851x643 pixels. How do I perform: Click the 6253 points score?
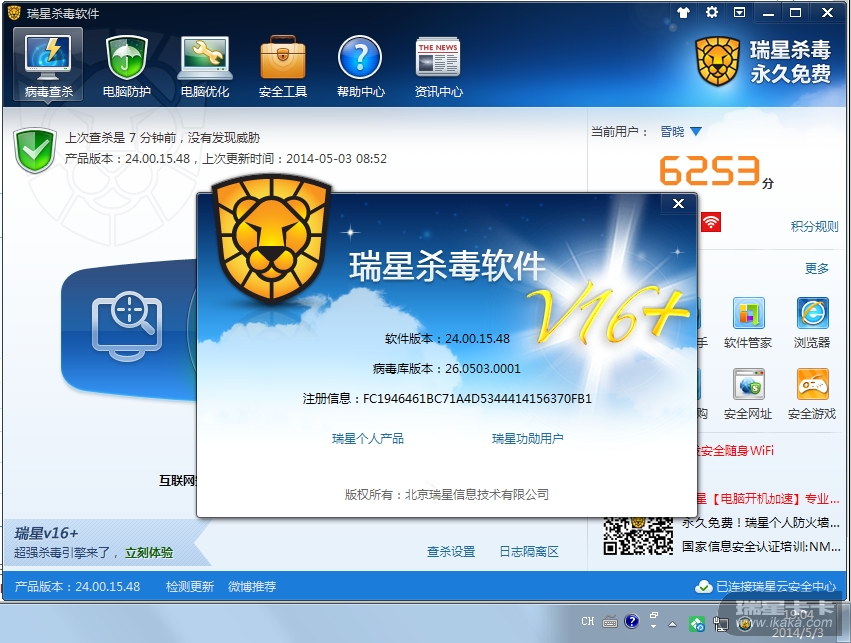(710, 171)
